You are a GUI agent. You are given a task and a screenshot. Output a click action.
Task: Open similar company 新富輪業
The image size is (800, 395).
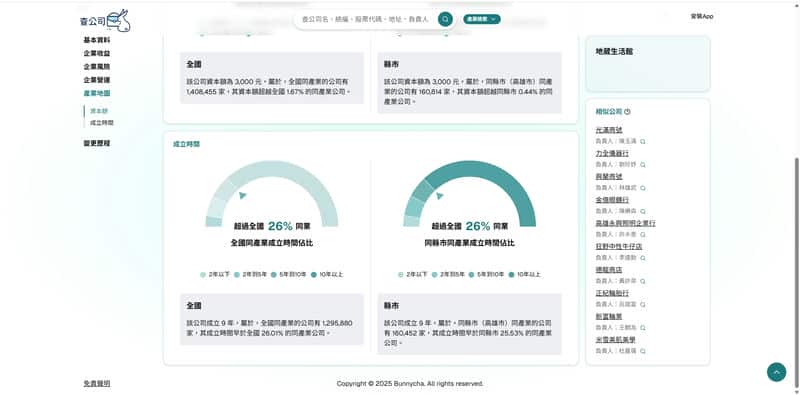coord(609,316)
